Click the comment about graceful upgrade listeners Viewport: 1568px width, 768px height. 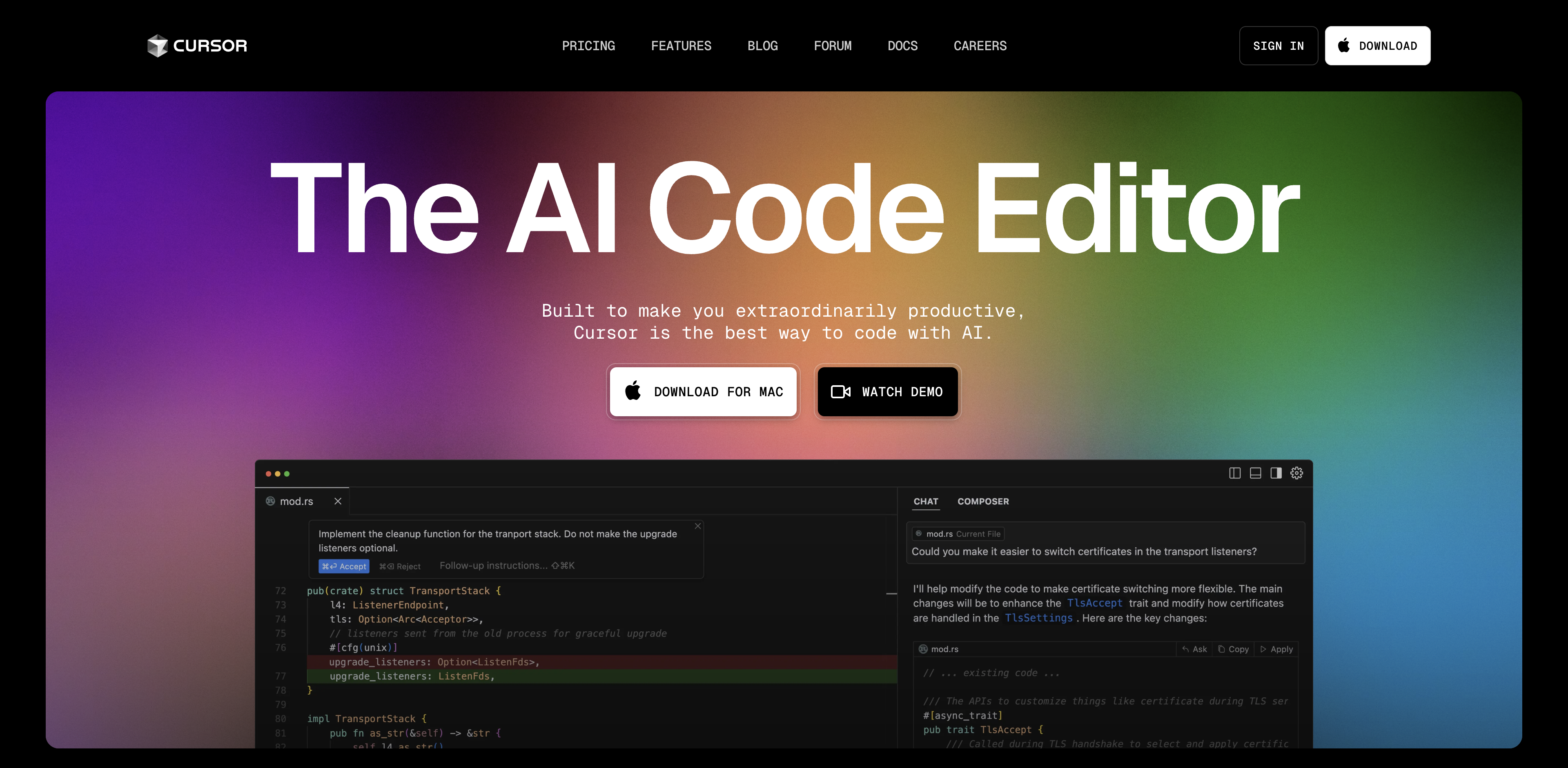click(498, 633)
